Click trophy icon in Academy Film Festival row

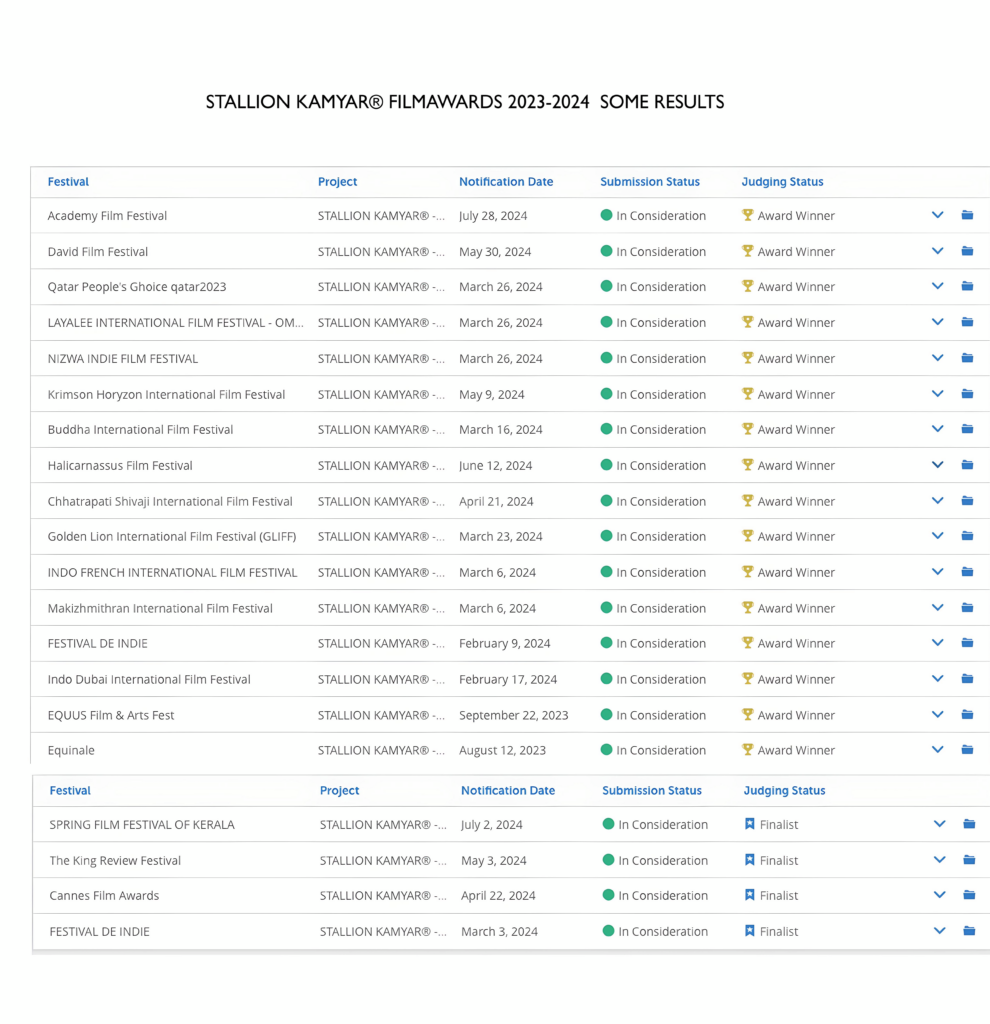(748, 215)
